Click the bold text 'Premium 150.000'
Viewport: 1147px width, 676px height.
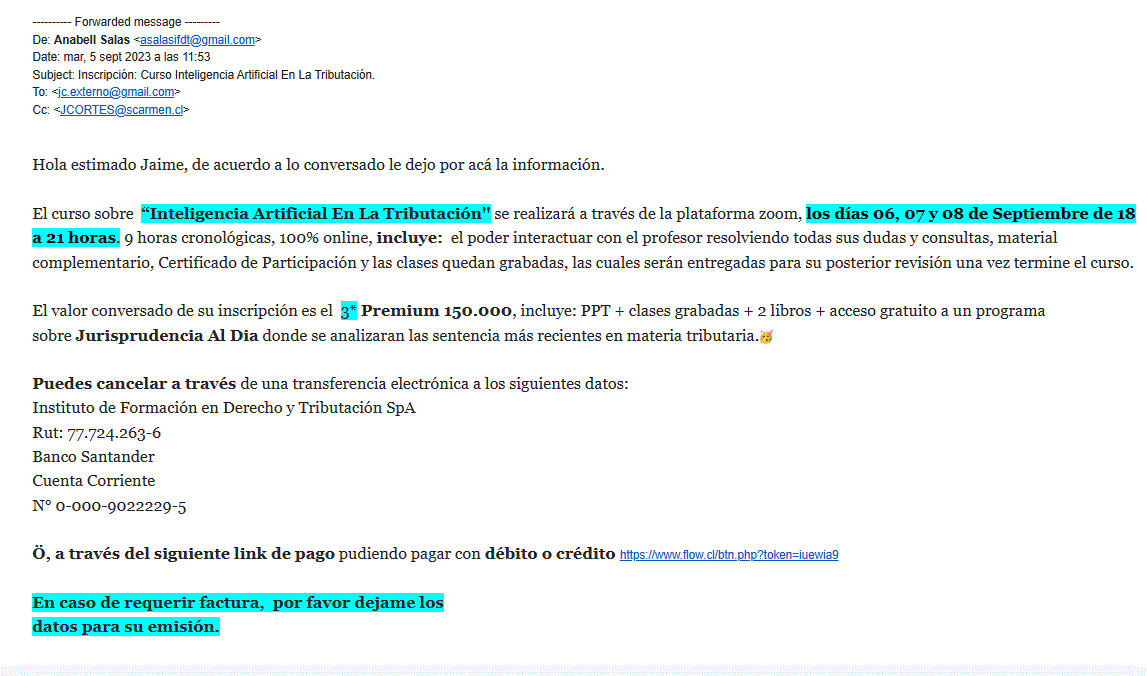coord(436,311)
